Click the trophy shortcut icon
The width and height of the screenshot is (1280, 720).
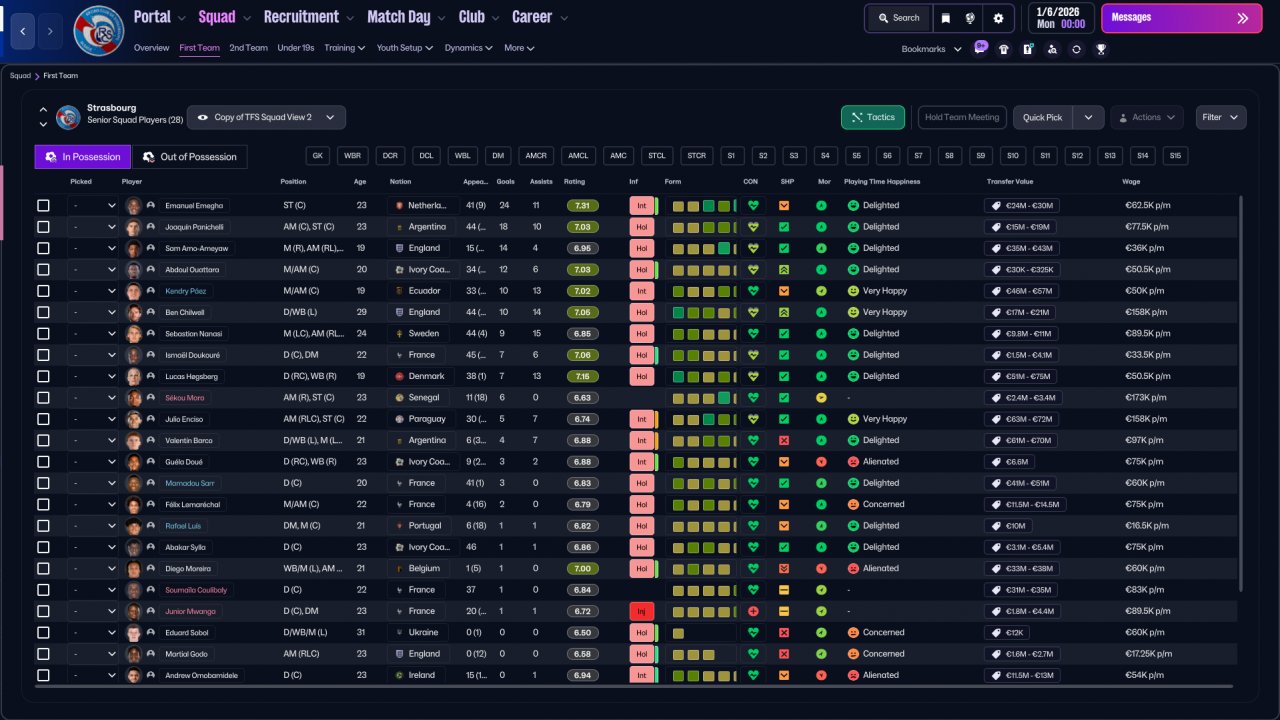pyautogui.click(x=1101, y=49)
